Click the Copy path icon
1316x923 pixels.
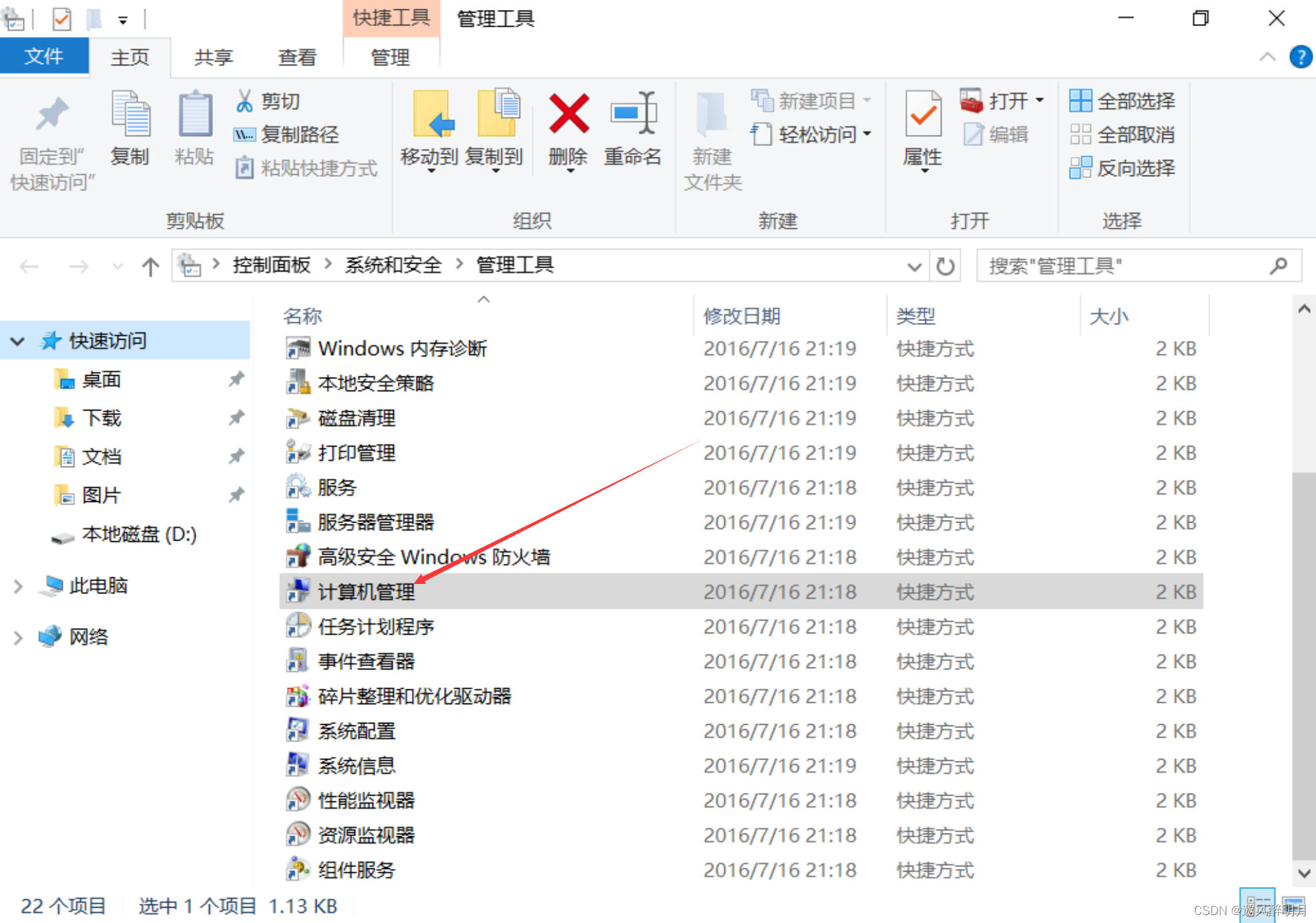pos(244,134)
